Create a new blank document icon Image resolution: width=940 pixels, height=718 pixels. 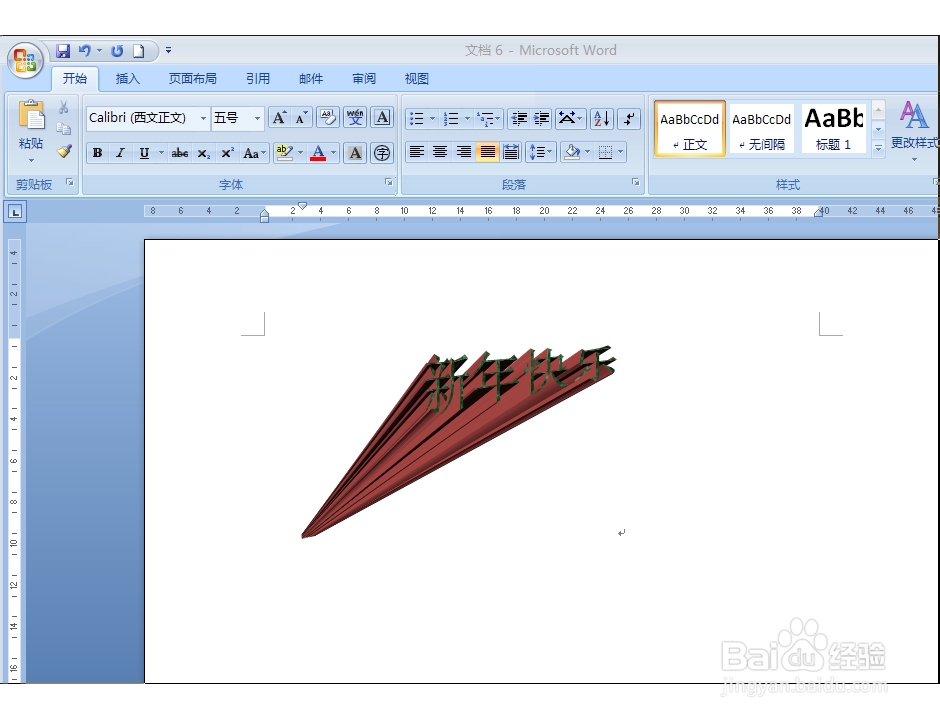coord(138,51)
